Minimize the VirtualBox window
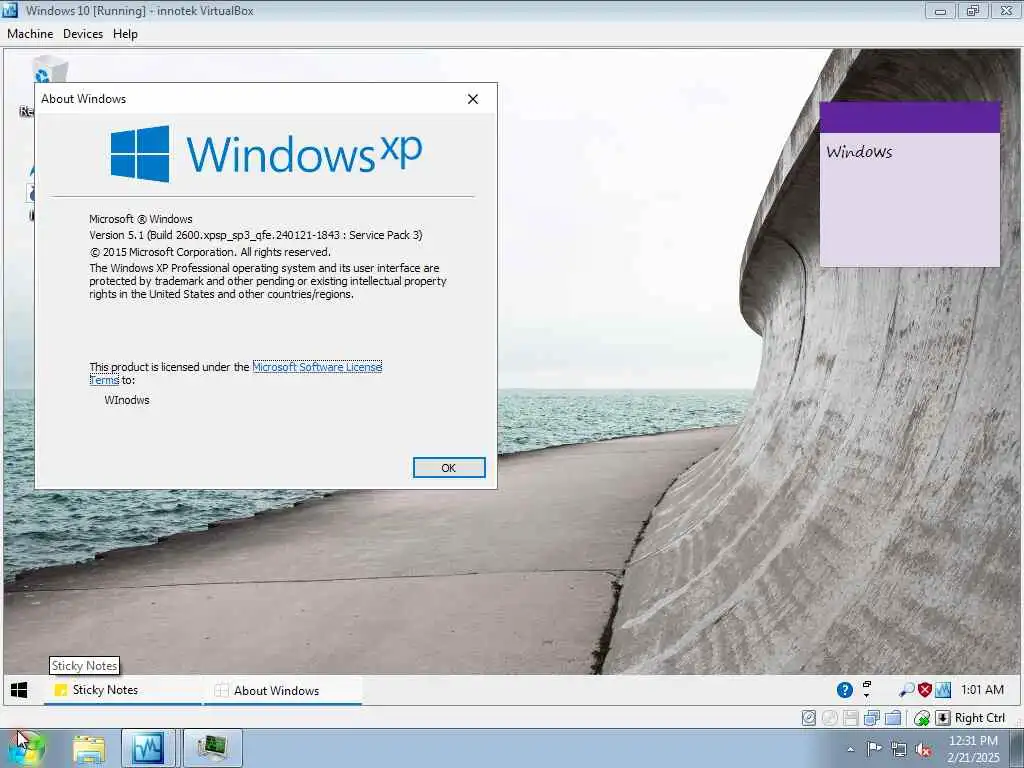Screen dimensions: 1024x768 (x=940, y=10)
